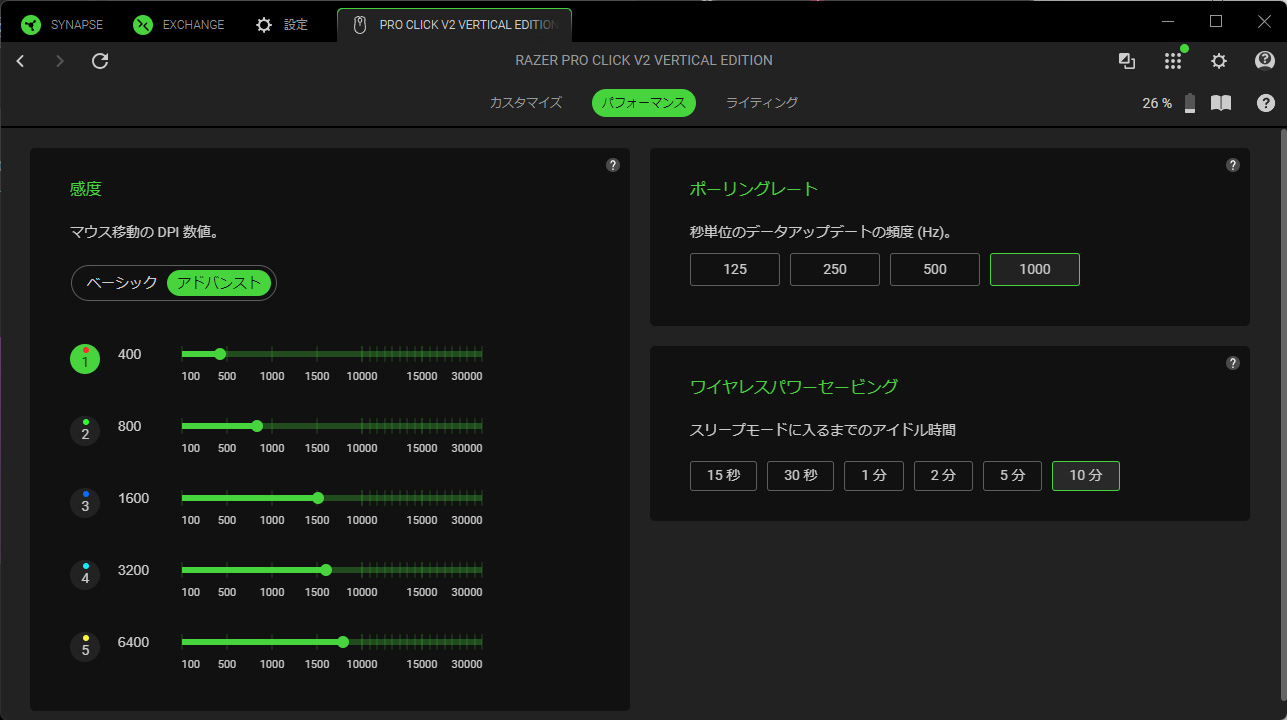Open the user guide book icon
The width and height of the screenshot is (1287, 720).
(x=1221, y=103)
